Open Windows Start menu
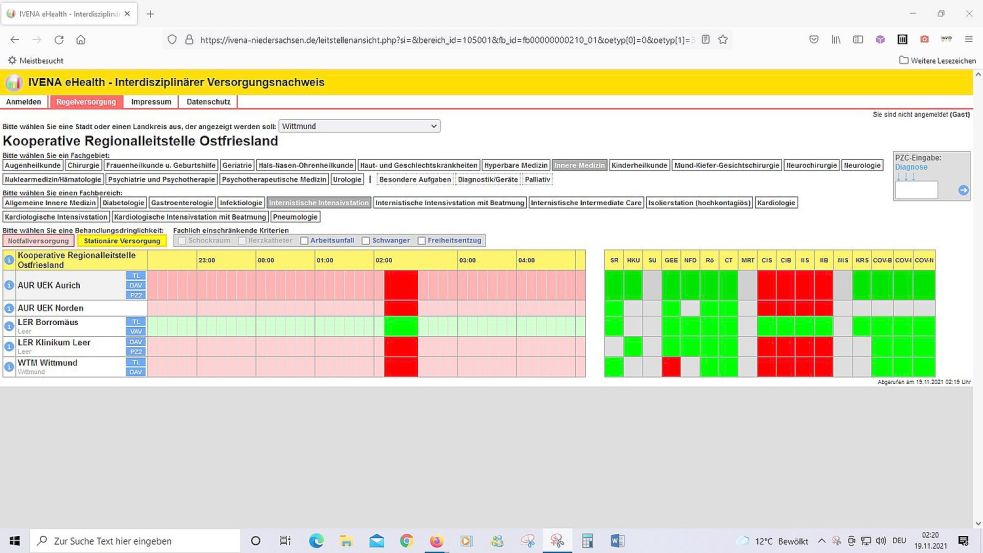The image size is (983, 553). point(14,540)
